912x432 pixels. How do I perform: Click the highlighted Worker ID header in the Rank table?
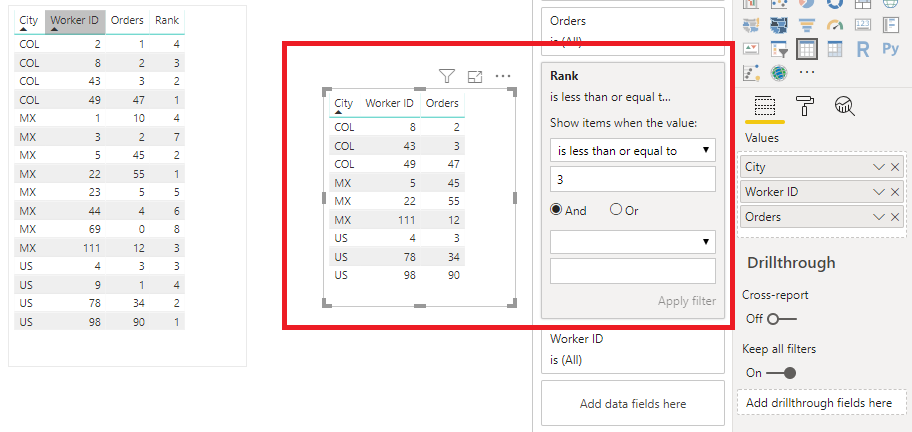[x=75, y=22]
